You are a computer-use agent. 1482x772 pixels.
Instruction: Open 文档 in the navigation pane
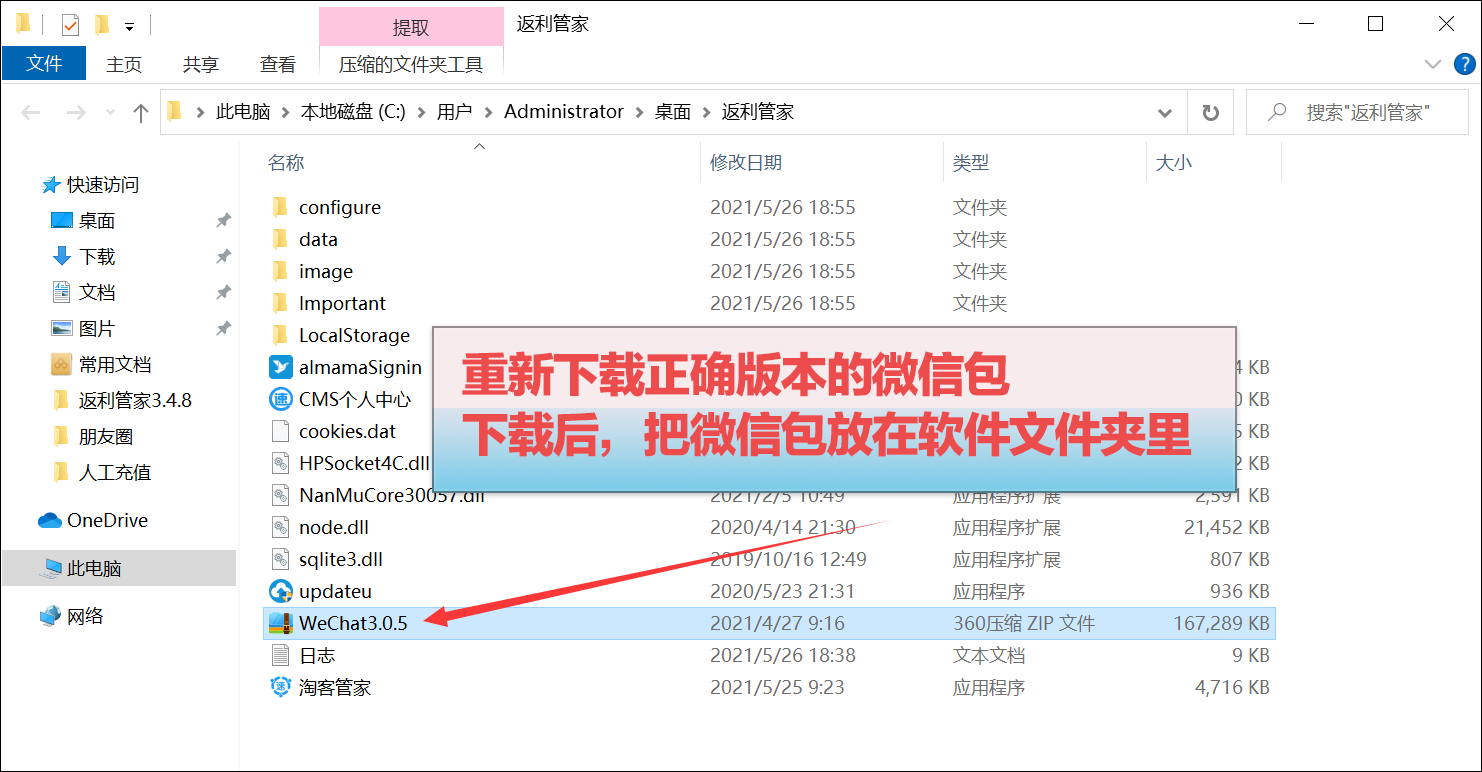(97, 292)
